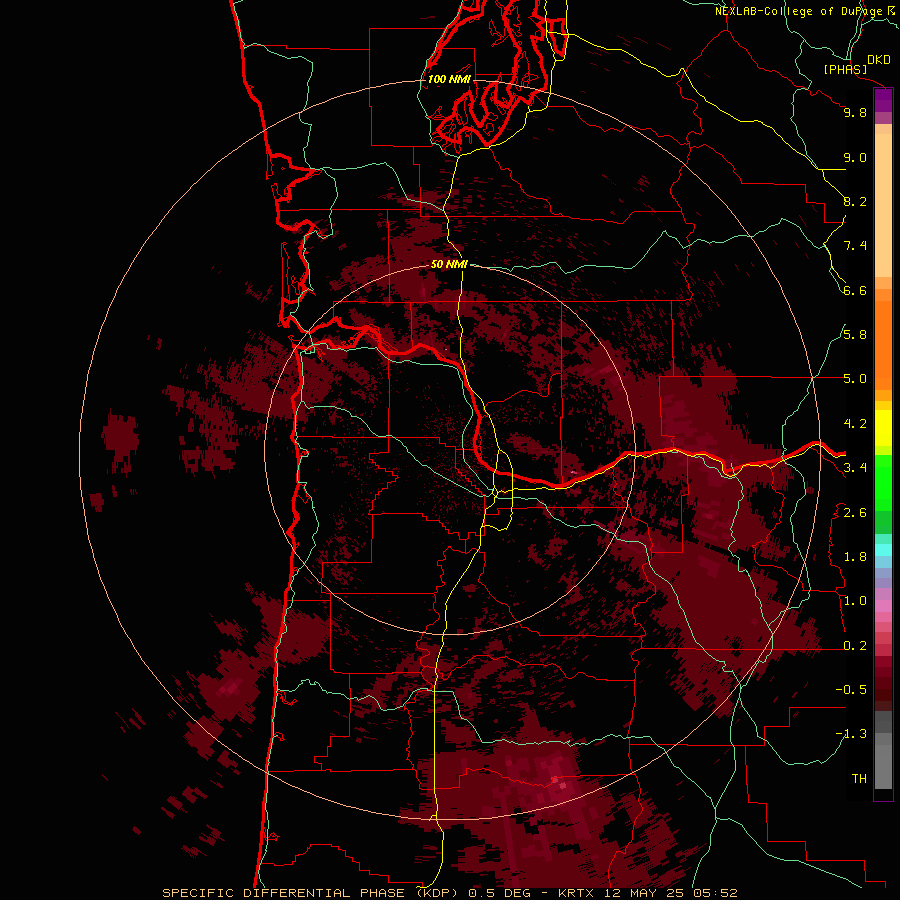Viewport: 900px width, 900px height.
Task: Click the 7.4 legend value
Action: pos(855,246)
